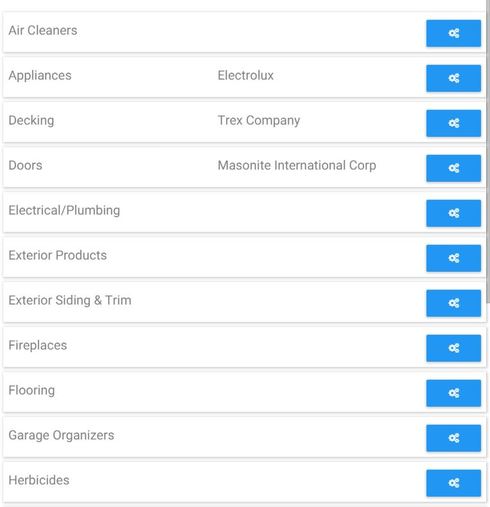The height and width of the screenshot is (507, 490).
Task: Select Trex Company text
Action: pos(259,121)
